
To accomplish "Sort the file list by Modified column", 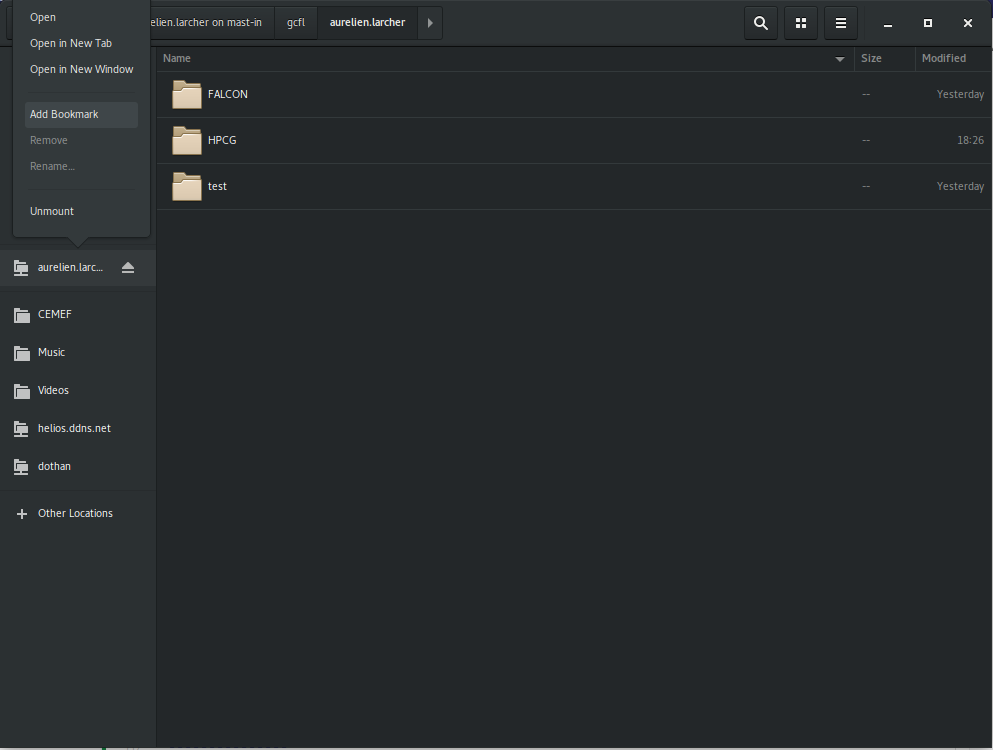I will click(954, 58).
